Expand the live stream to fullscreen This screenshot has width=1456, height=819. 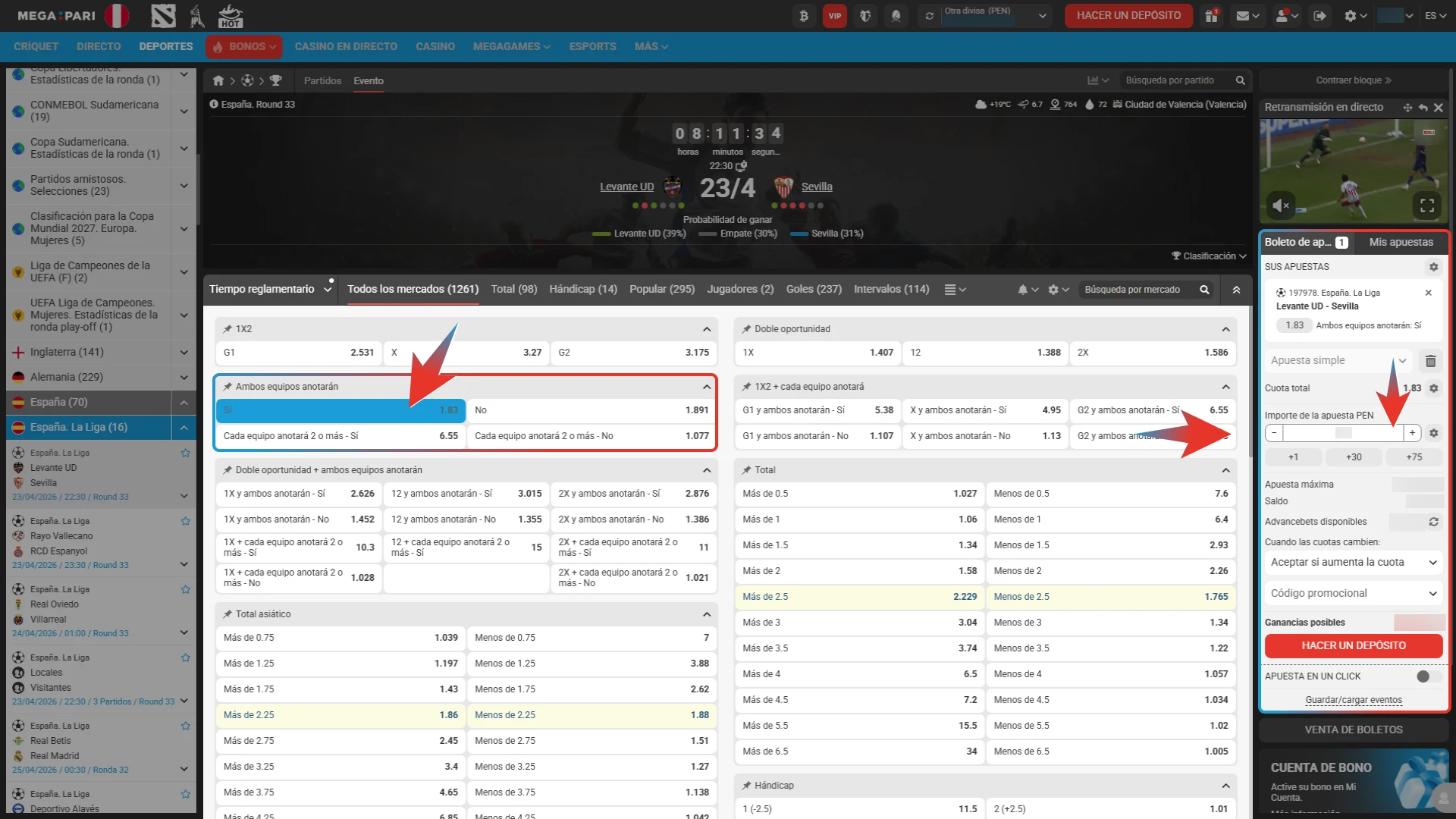tap(1427, 206)
